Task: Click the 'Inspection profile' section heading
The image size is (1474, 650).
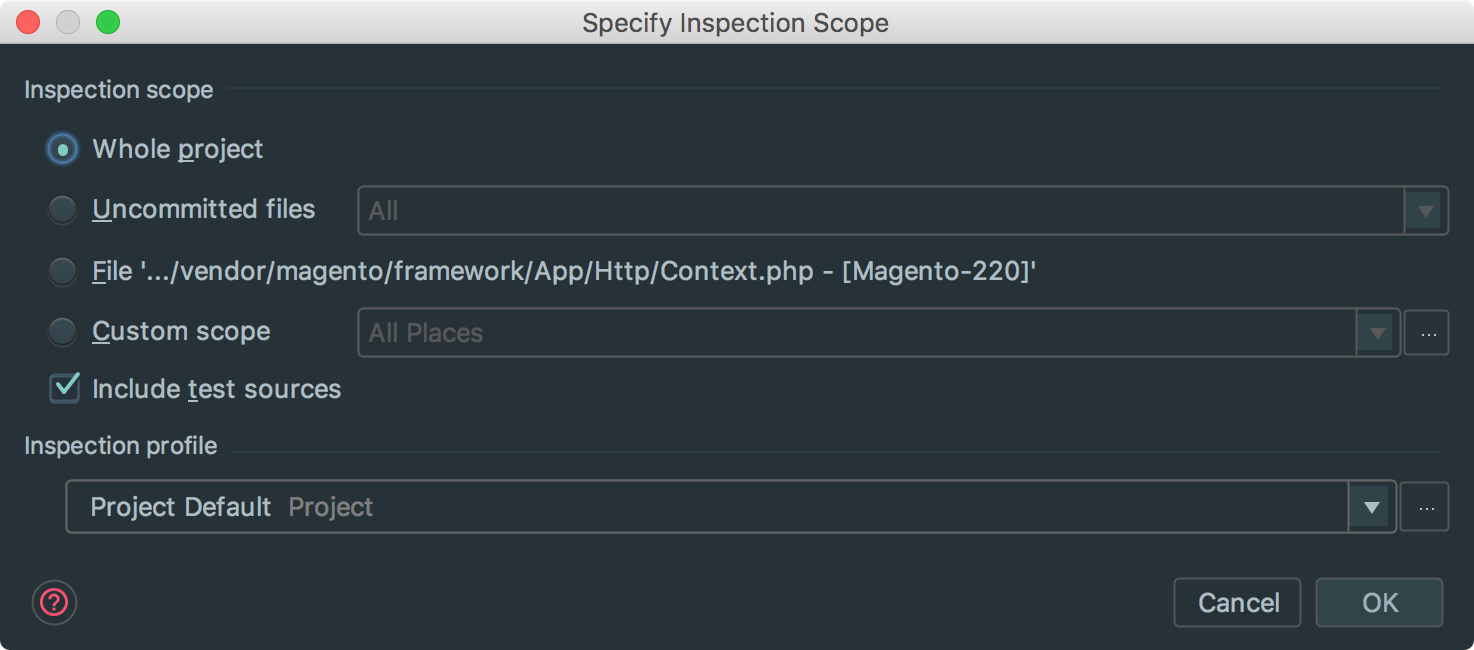Action: [x=120, y=446]
